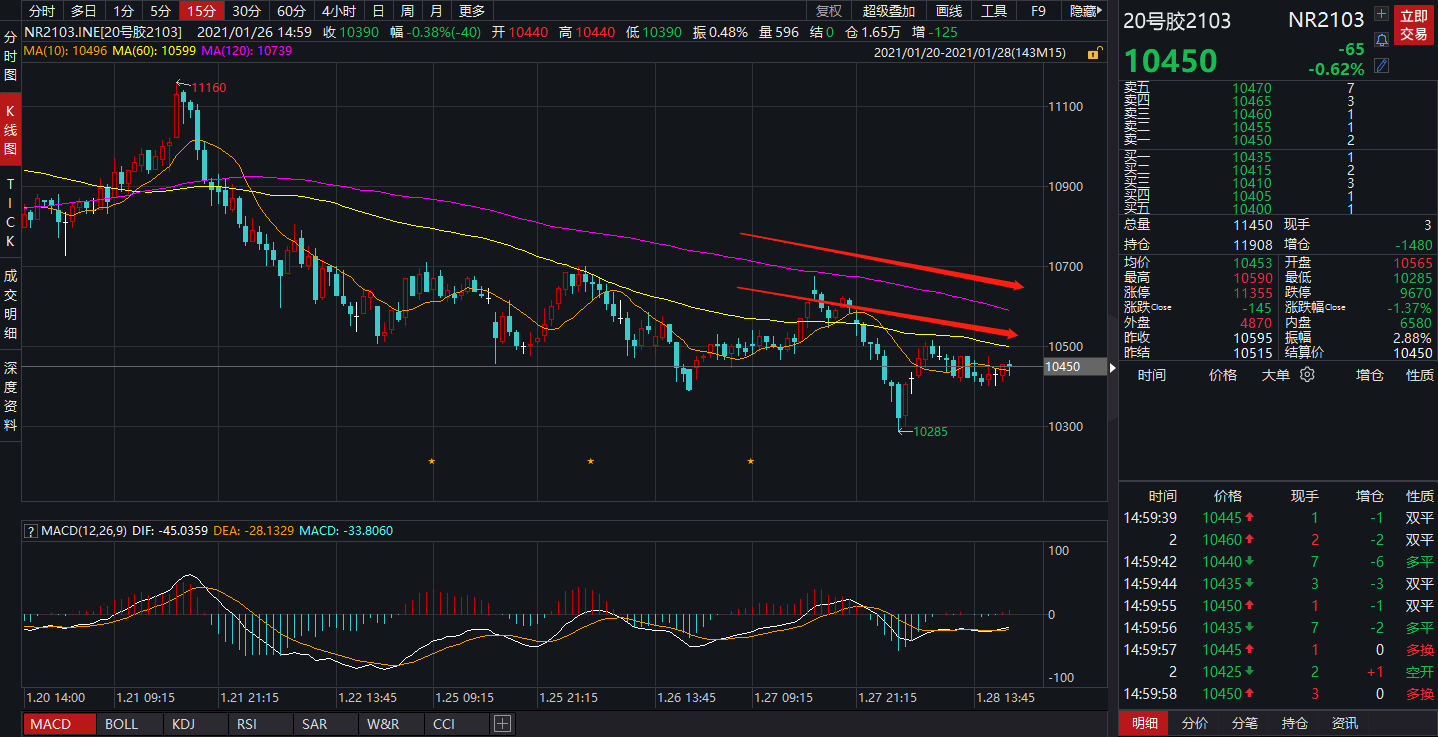
Task: Open the K线图 side tab
Action: coord(11,130)
